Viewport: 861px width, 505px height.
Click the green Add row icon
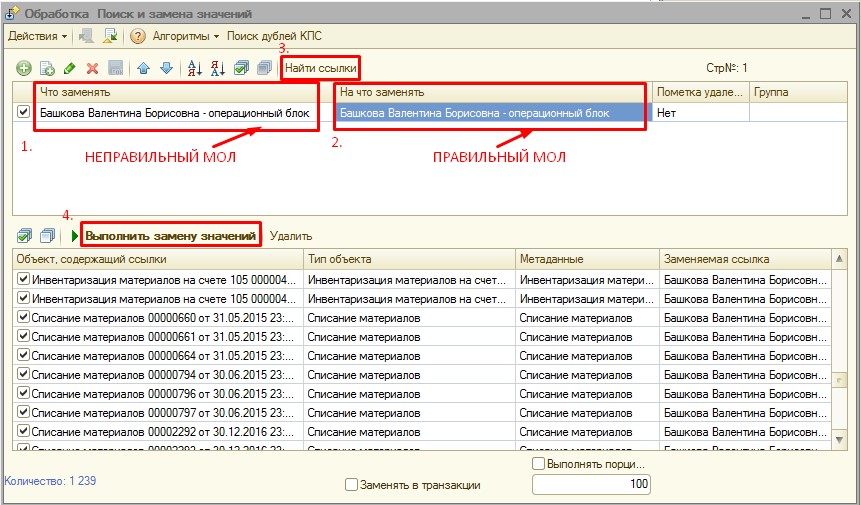pos(23,68)
